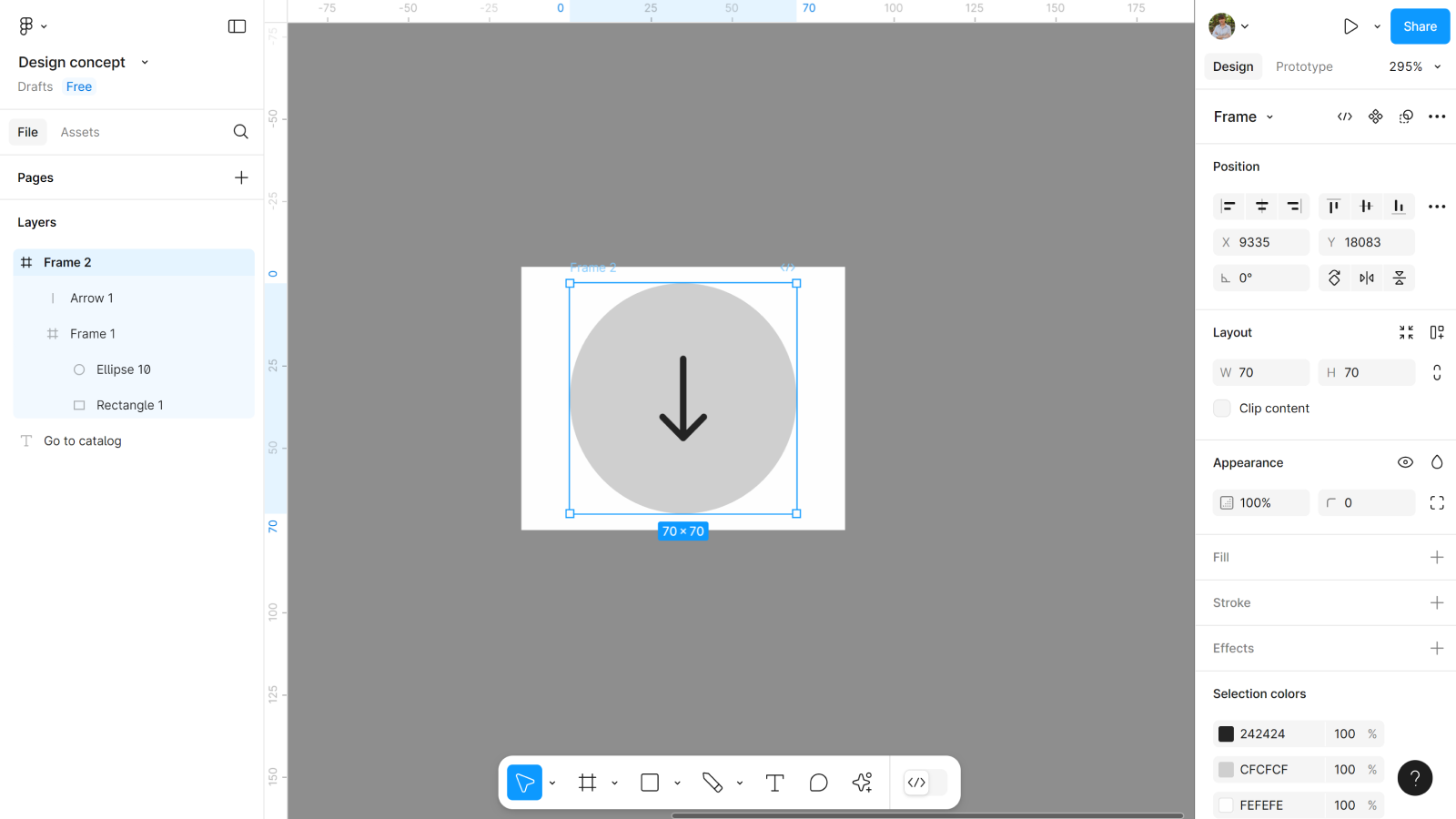Pick the Frame tool
The width and height of the screenshot is (1456, 819).
click(x=588, y=783)
